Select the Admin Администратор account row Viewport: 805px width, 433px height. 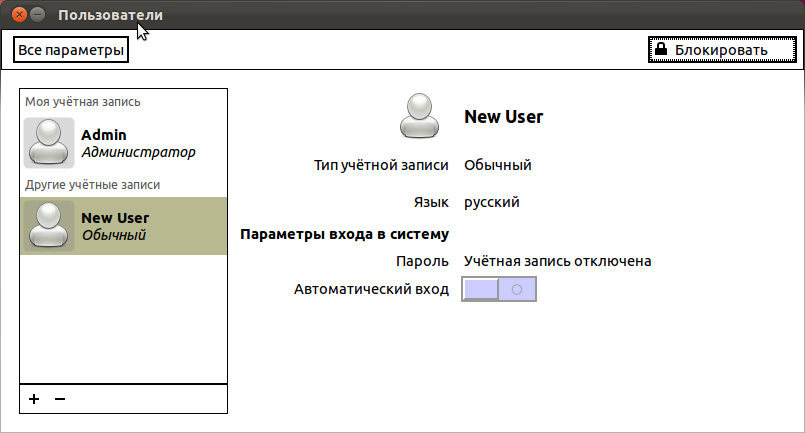pyautogui.click(x=123, y=143)
